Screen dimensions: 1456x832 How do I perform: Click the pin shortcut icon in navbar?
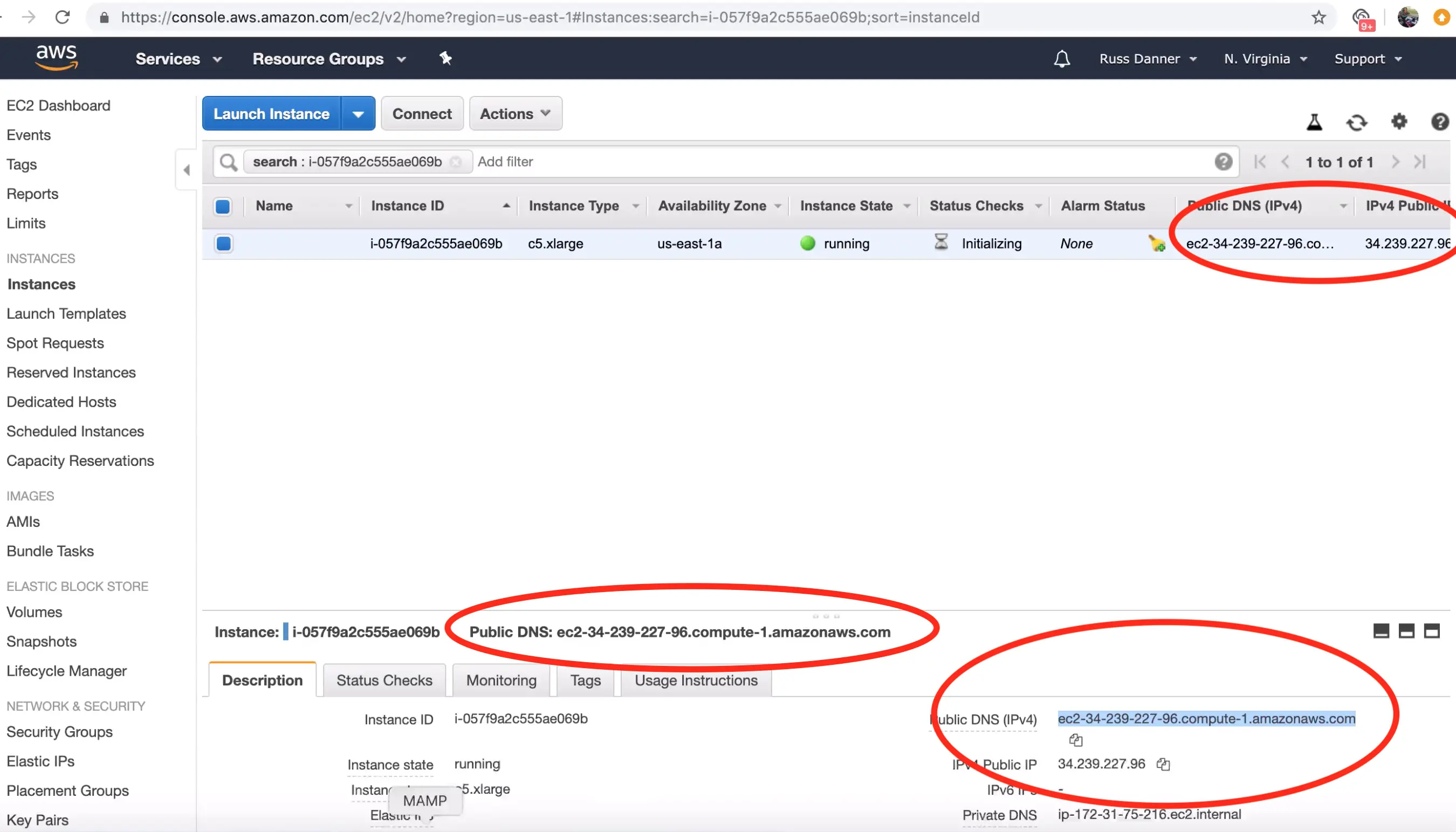[446, 58]
